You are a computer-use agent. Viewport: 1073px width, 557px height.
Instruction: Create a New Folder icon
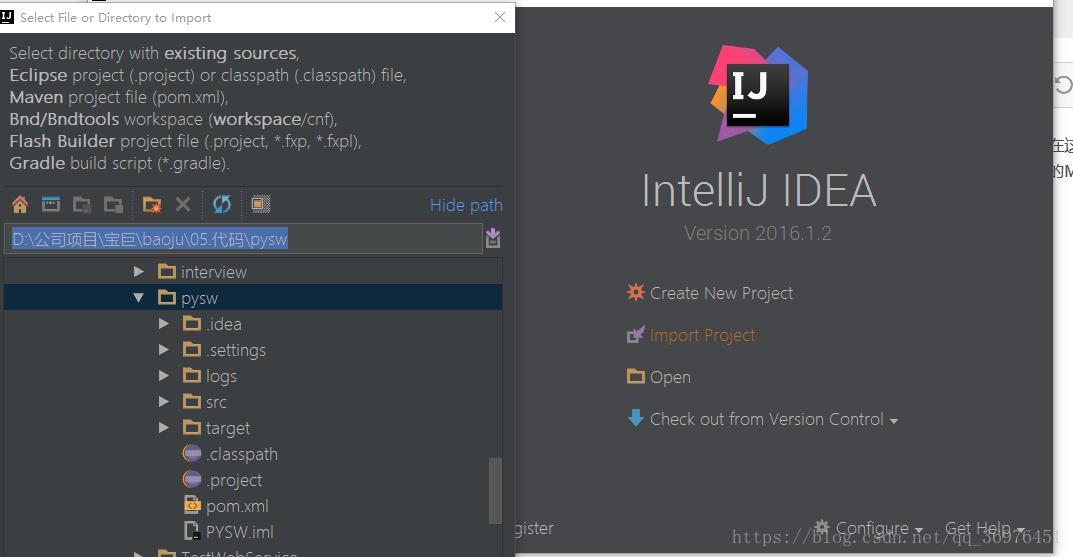pos(152,204)
